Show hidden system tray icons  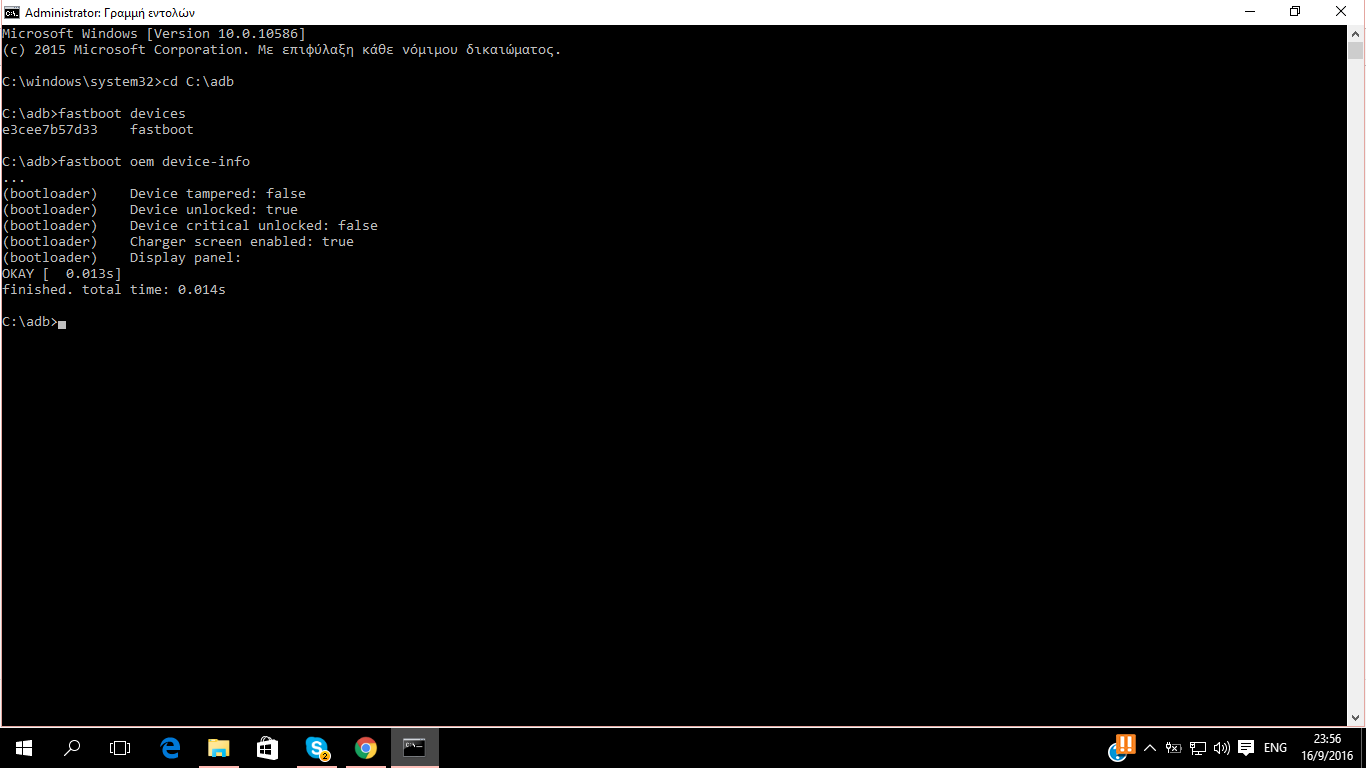coord(1149,748)
